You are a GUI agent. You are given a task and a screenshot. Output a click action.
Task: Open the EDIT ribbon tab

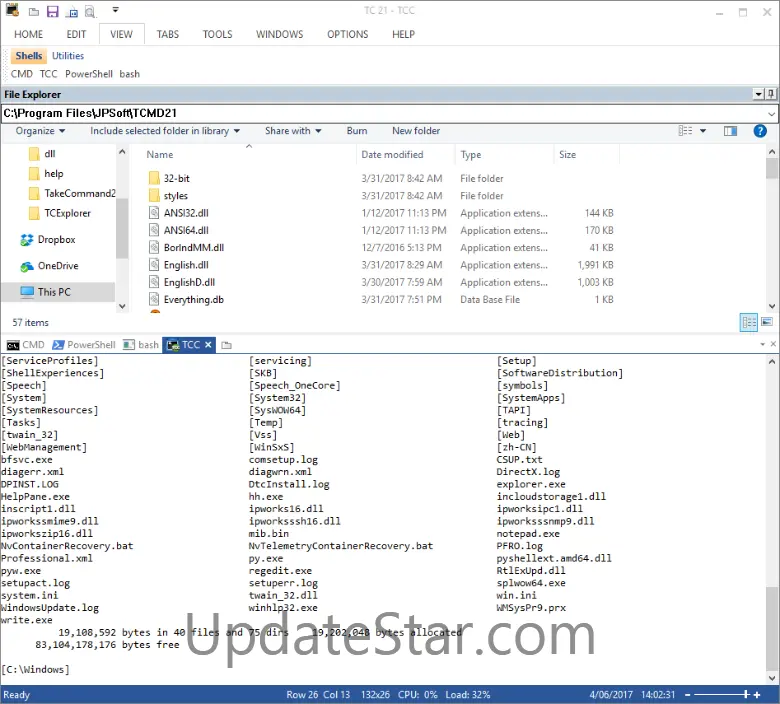[x=76, y=34]
